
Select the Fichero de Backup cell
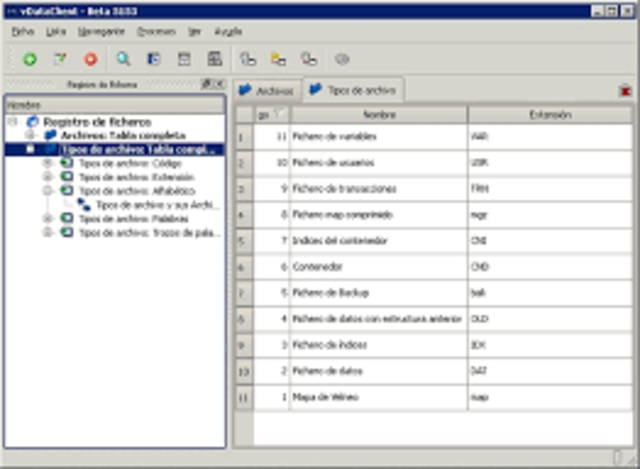379,293
